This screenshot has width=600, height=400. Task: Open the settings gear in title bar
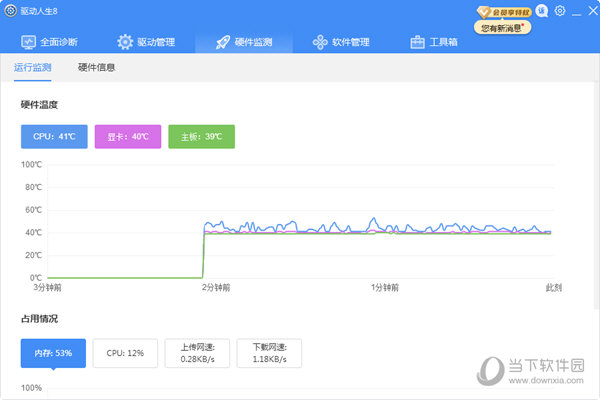[560, 11]
